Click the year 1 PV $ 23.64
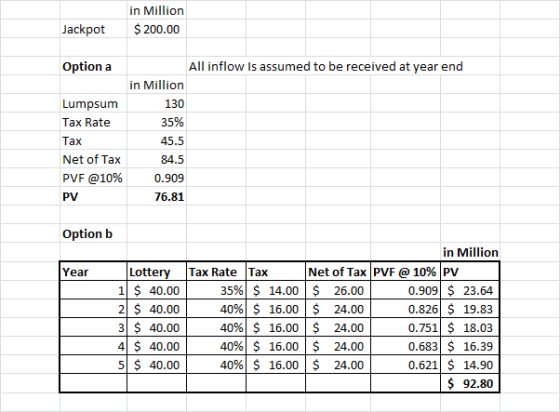The image size is (560, 412). (x=470, y=290)
